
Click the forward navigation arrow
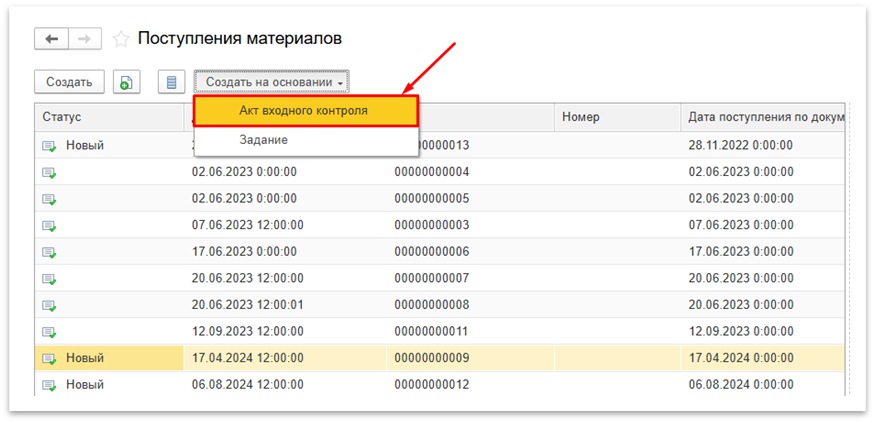pos(84,39)
